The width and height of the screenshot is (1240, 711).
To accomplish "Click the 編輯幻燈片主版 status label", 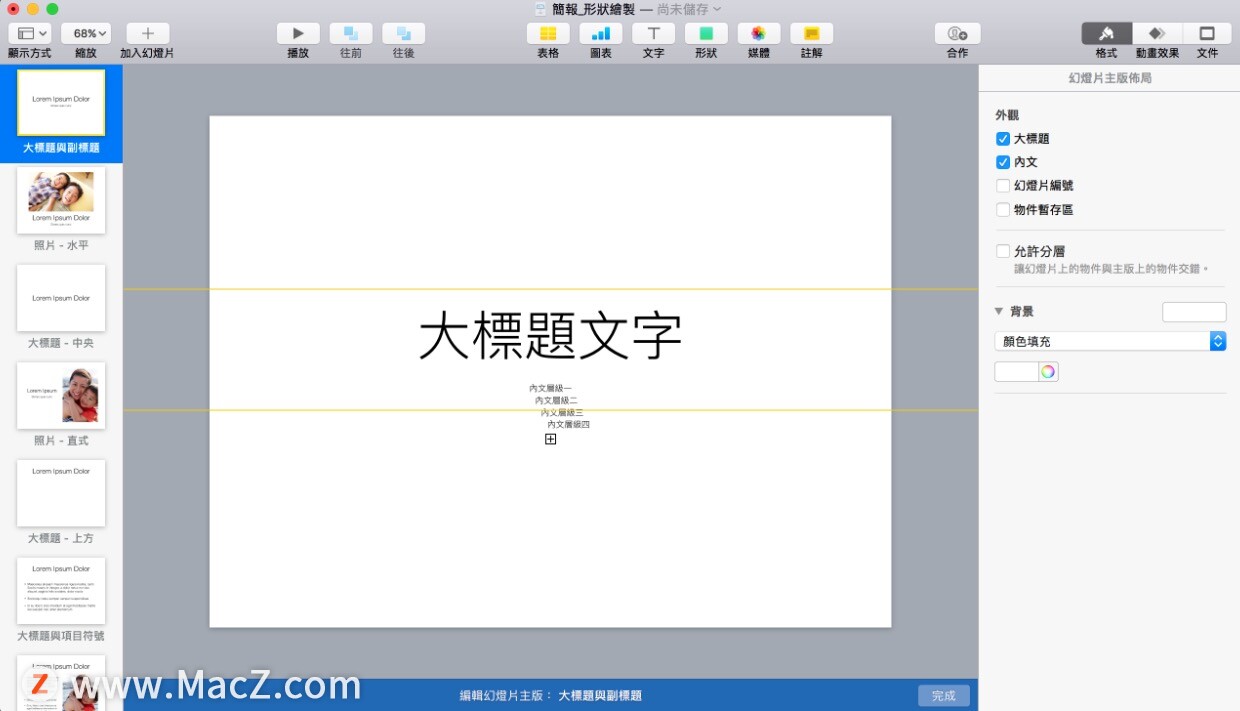I will click(x=504, y=696).
